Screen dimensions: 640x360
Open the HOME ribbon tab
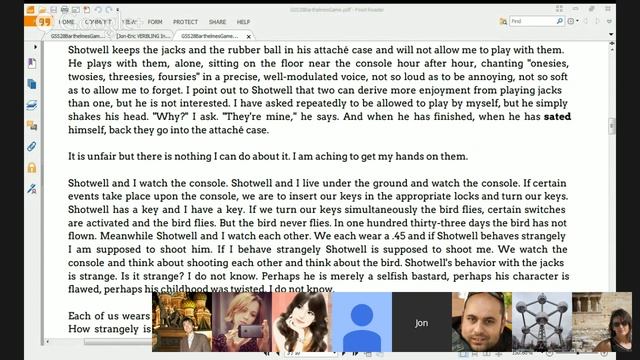[x=67, y=22]
